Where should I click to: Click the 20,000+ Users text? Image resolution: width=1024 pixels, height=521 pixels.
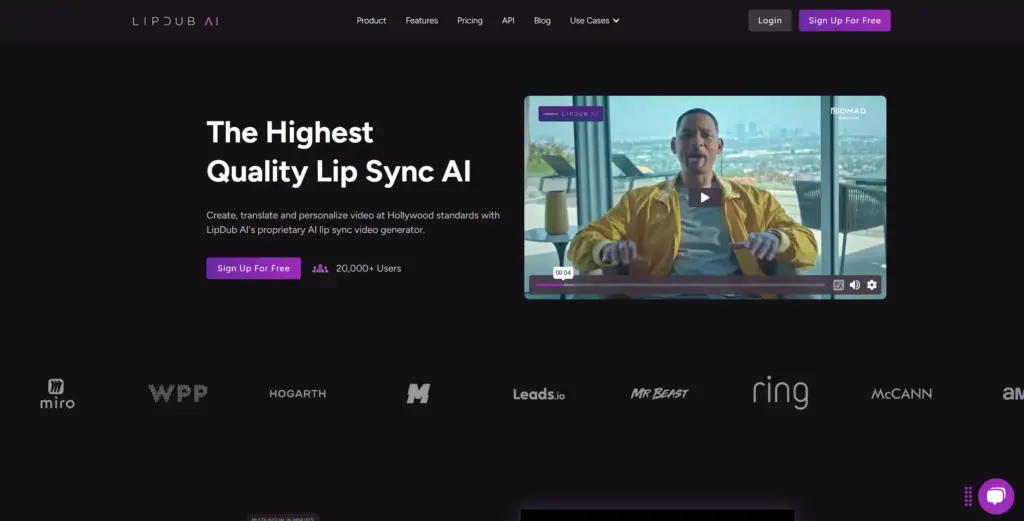[368, 268]
